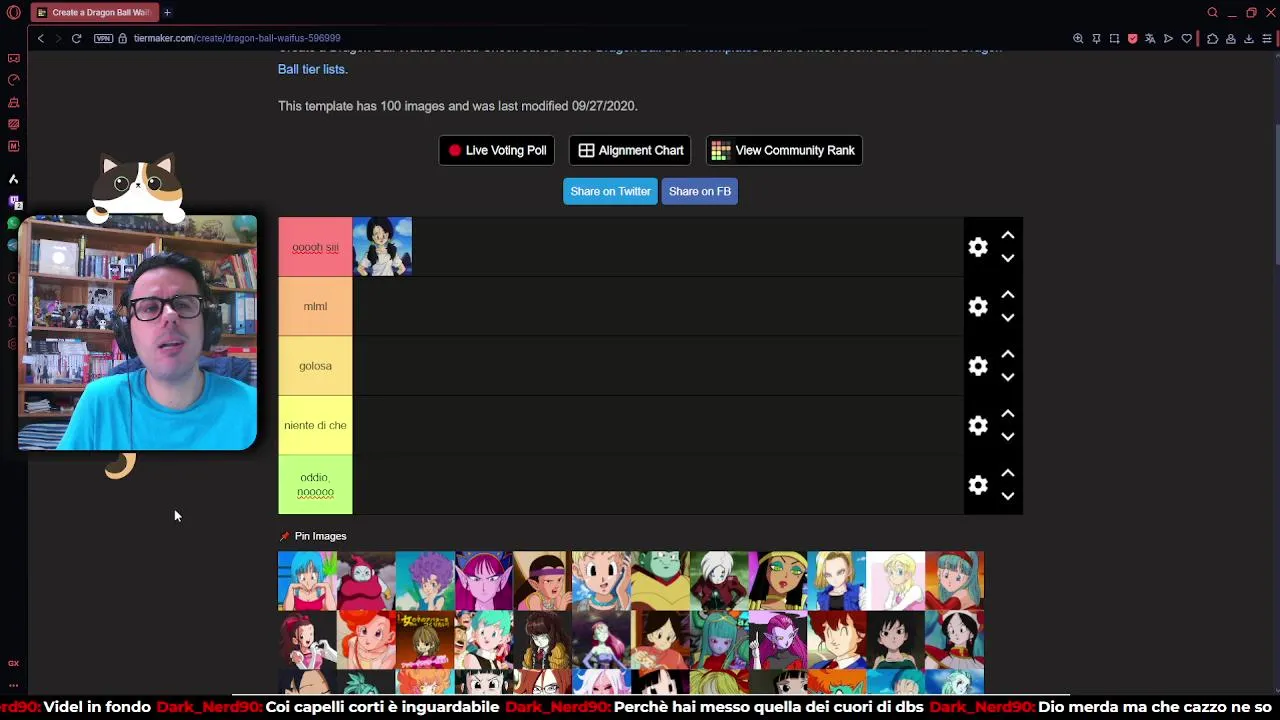Screen dimensions: 1280x720
Task: Click the green 'oddio, nooooo' tier label
Action: 315,485
